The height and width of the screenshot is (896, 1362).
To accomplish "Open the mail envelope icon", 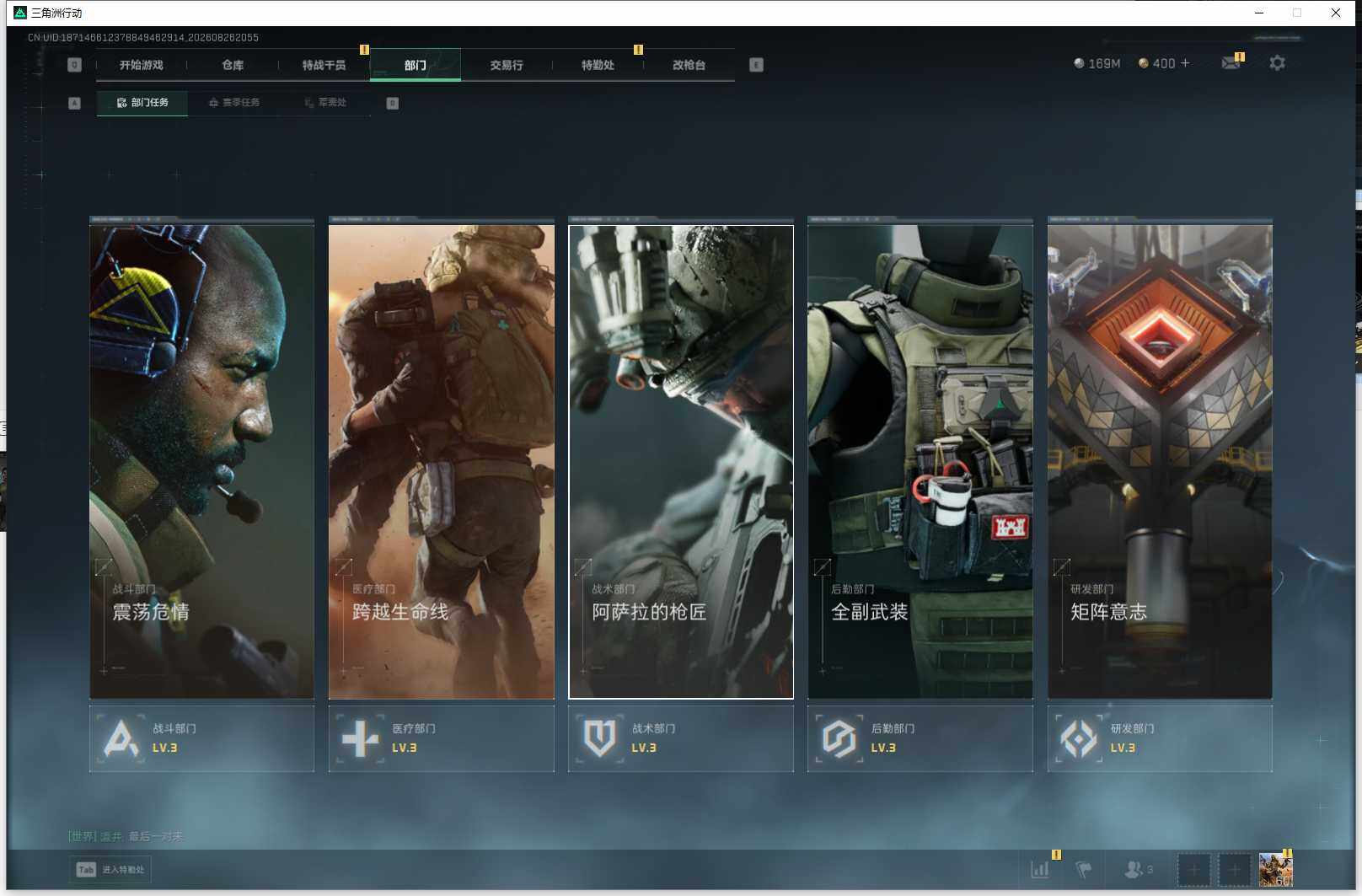I will click(x=1231, y=63).
